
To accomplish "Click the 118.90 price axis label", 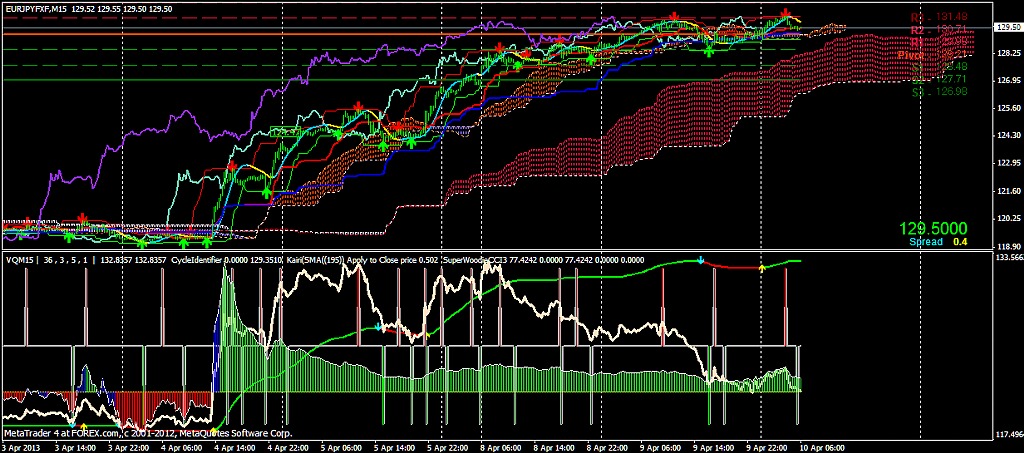I will pos(1009,247).
